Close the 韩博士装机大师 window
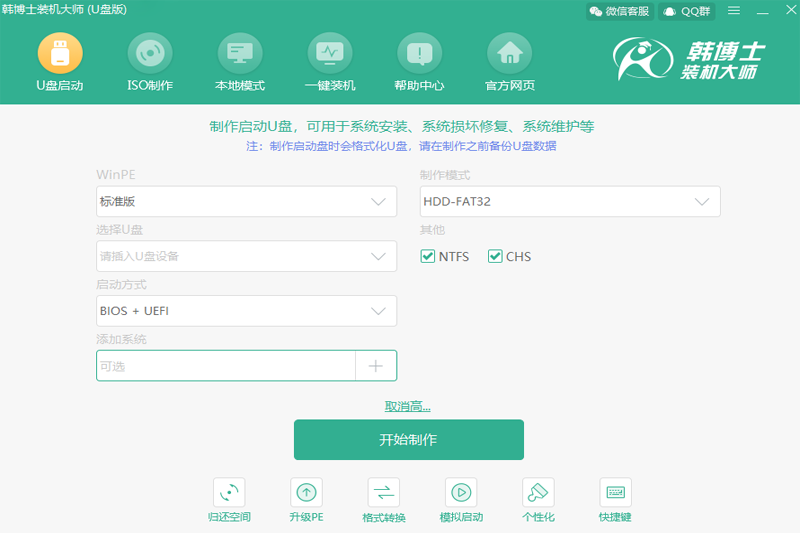Screen dimensions: 800x533 pyautogui.click(x=791, y=10)
